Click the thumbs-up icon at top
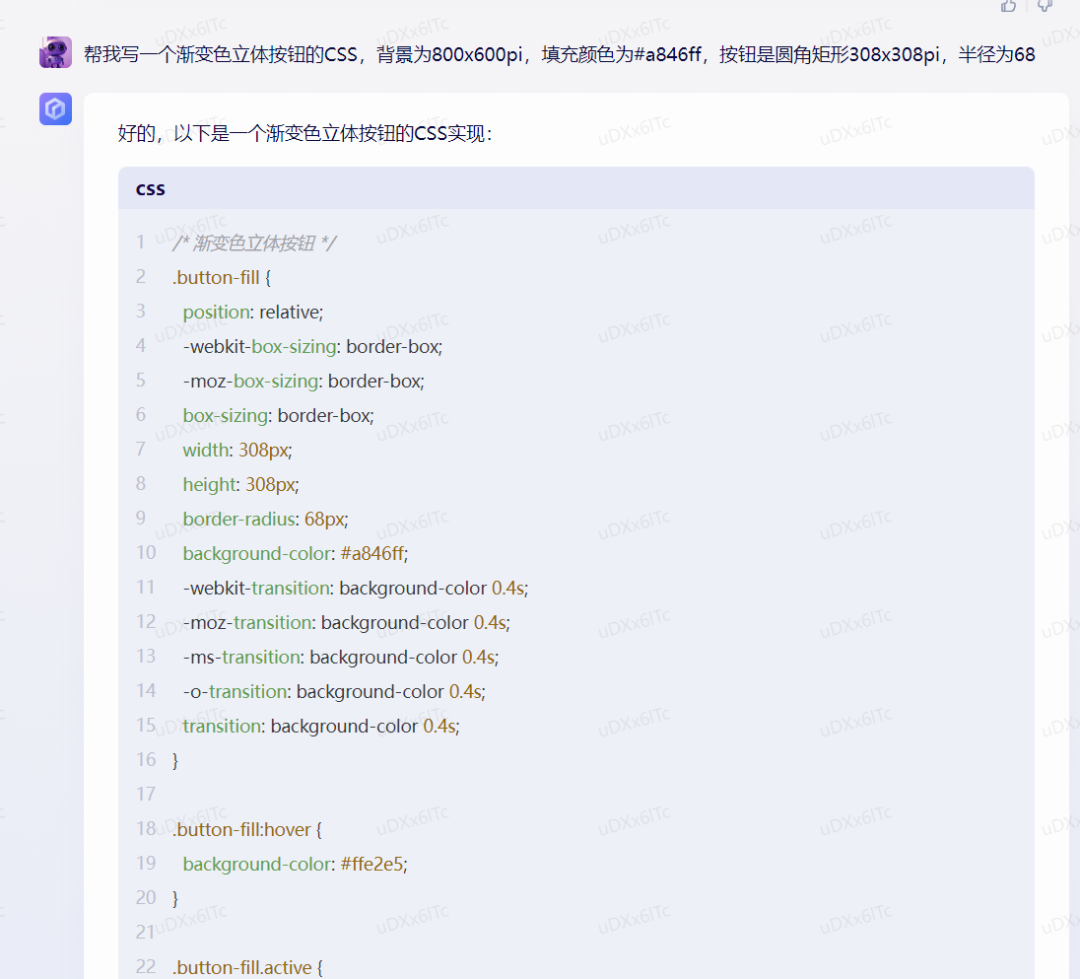Screen dimensions: 1080x979 (x=1008, y=6)
